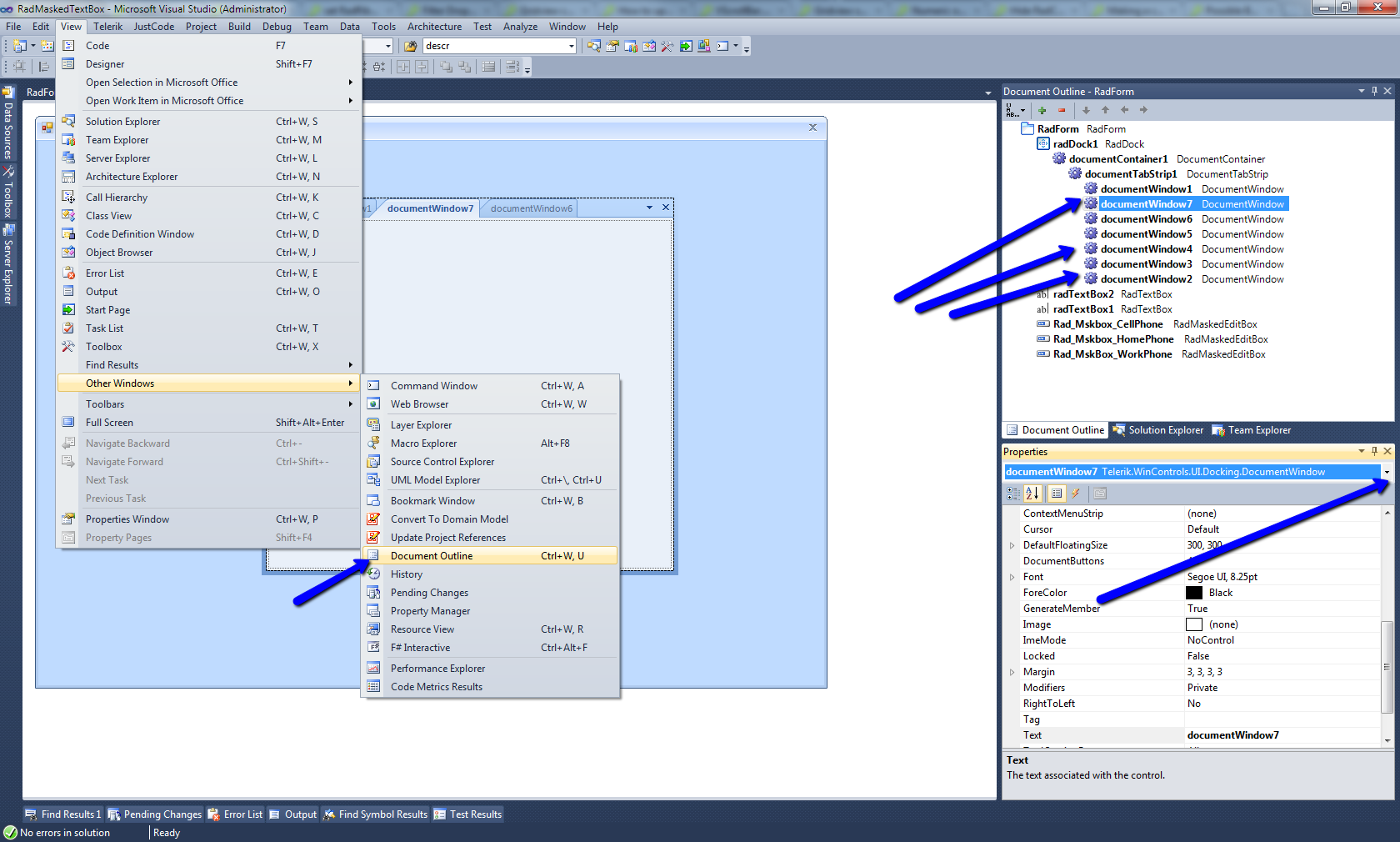Expand the Margin property node
This screenshot has height=842, width=1400.
coord(1012,672)
